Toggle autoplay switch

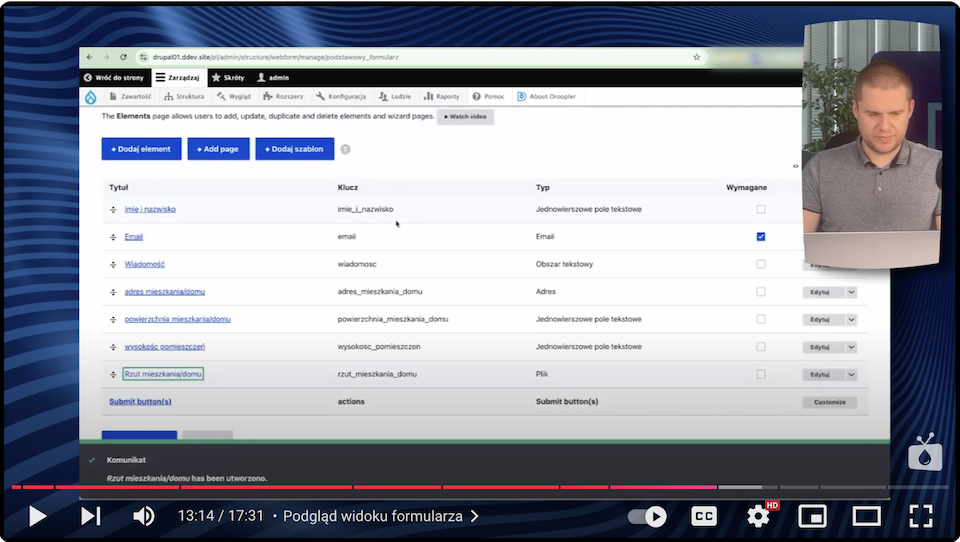648,516
